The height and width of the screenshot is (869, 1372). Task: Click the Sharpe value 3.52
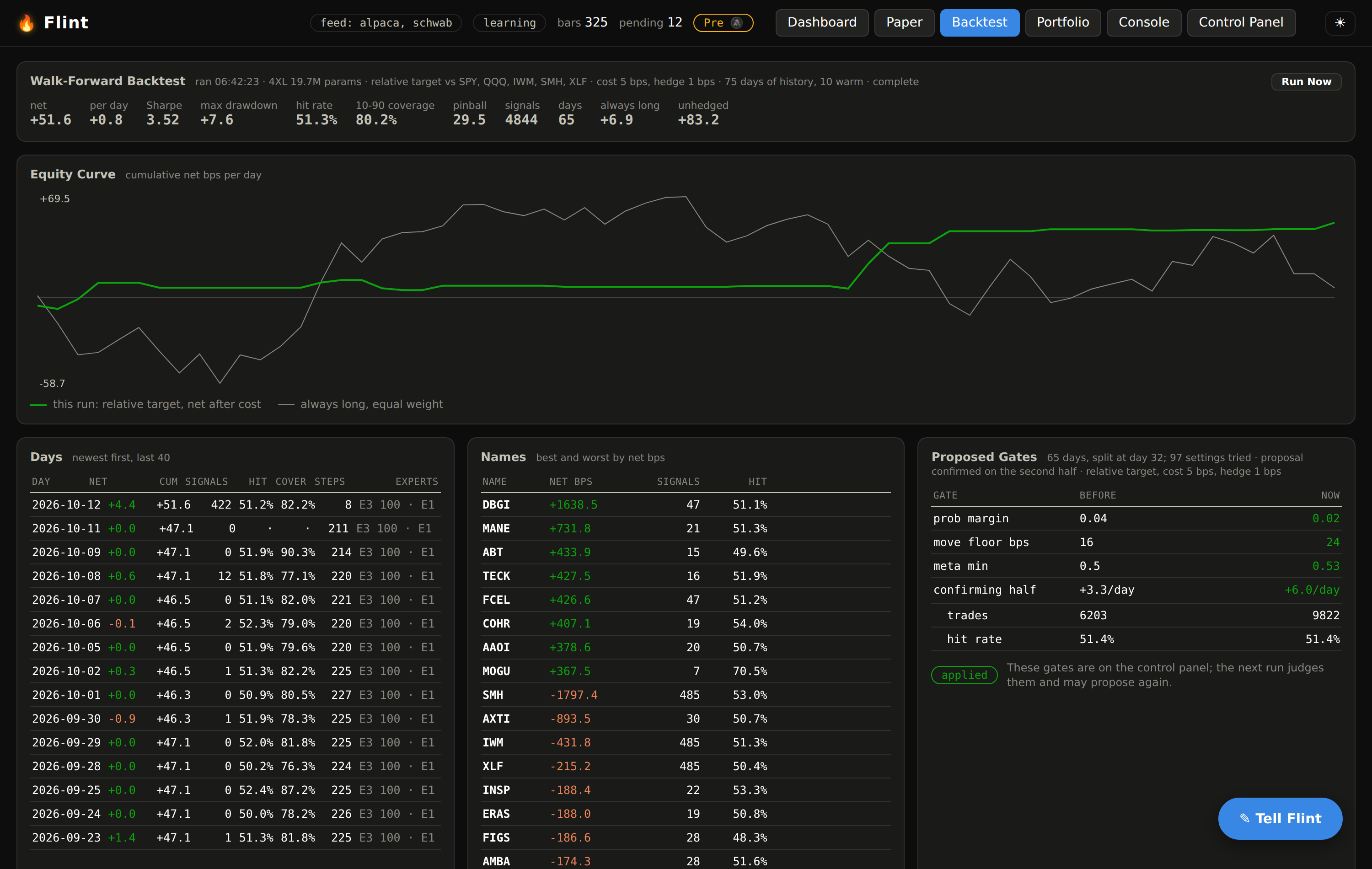[x=162, y=120]
